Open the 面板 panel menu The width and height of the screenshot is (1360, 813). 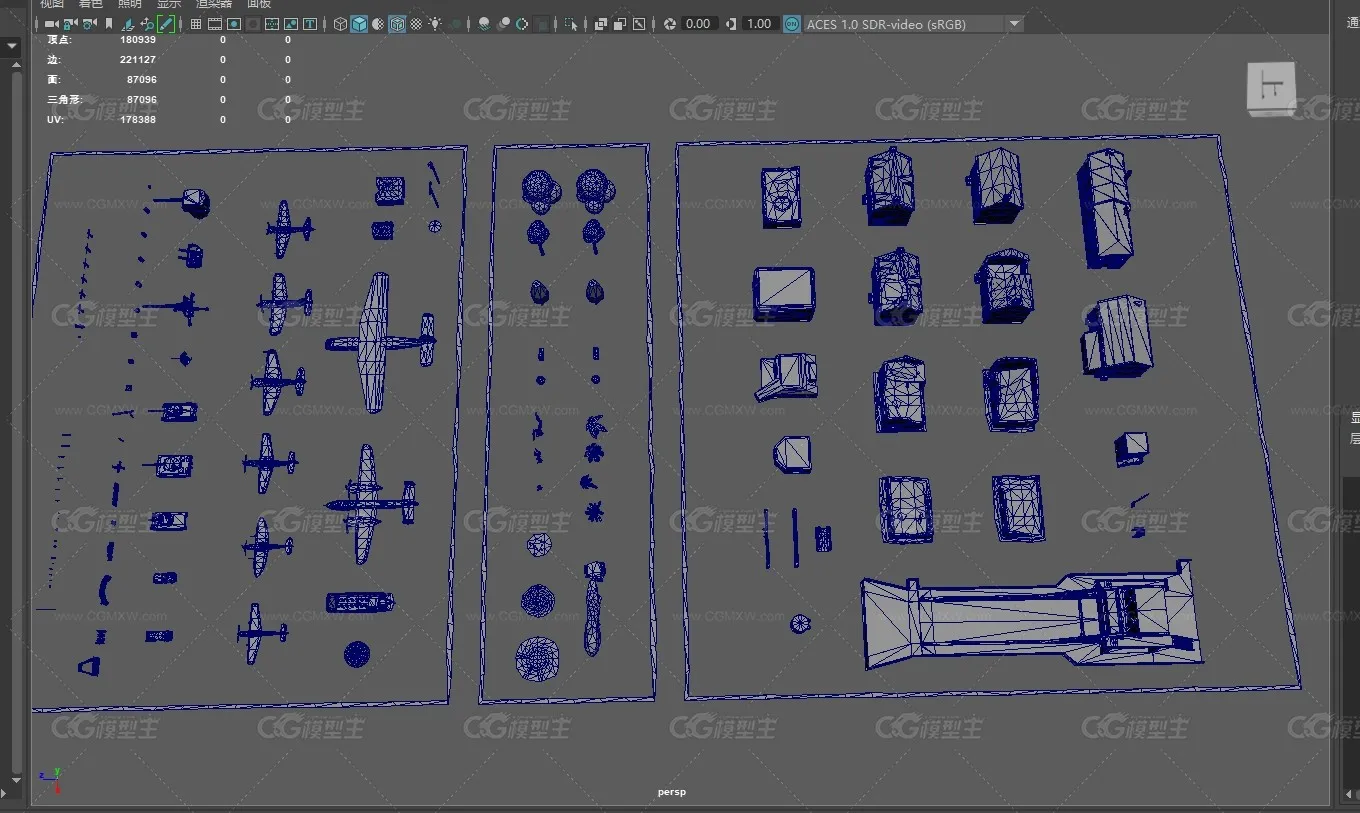(x=258, y=4)
